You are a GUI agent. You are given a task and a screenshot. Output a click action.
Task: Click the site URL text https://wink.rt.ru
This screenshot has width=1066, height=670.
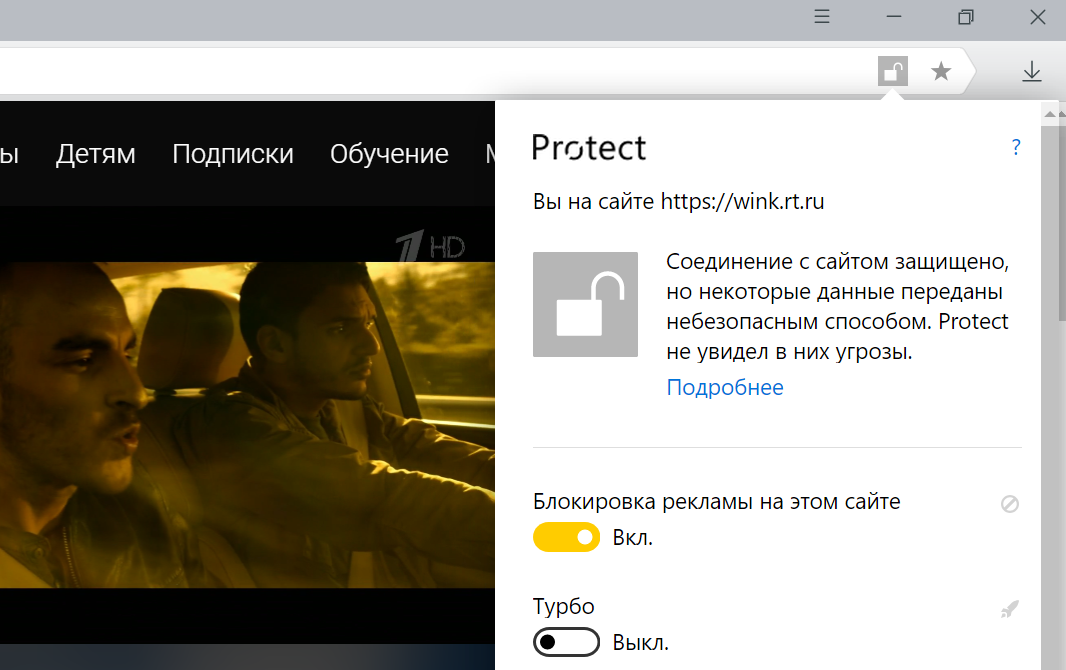coord(742,201)
